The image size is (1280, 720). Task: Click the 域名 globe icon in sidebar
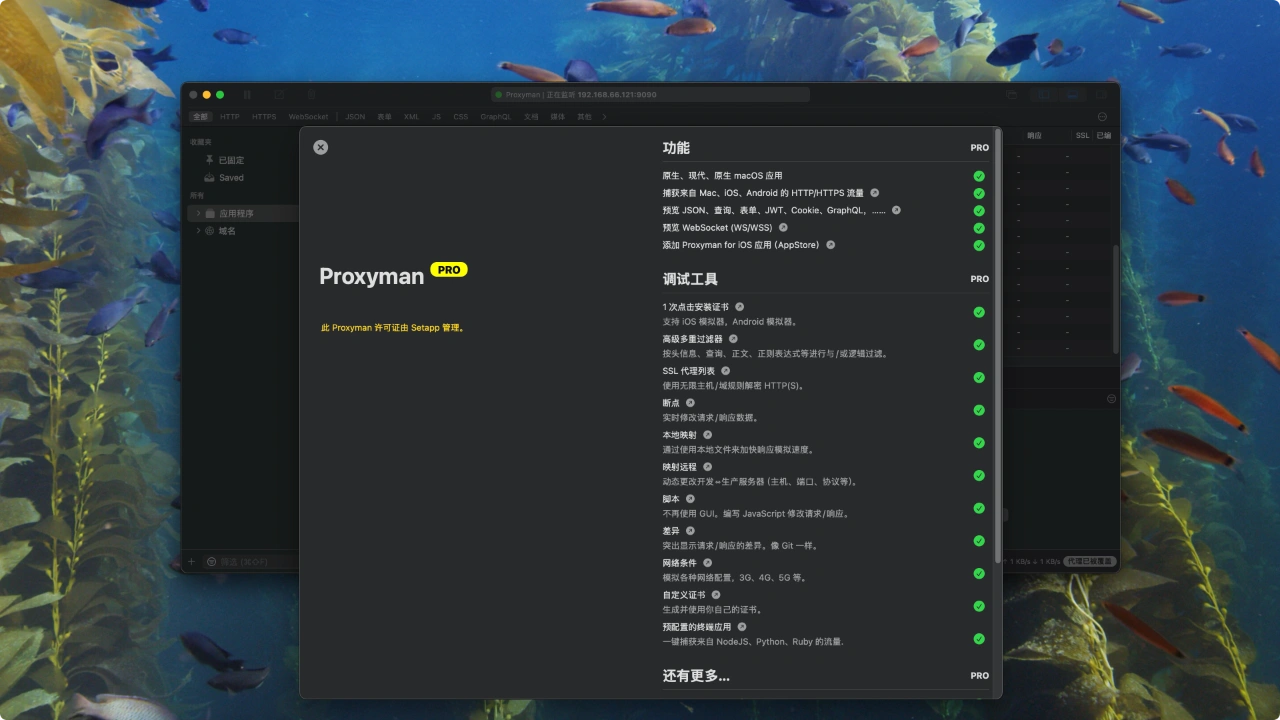(210, 231)
